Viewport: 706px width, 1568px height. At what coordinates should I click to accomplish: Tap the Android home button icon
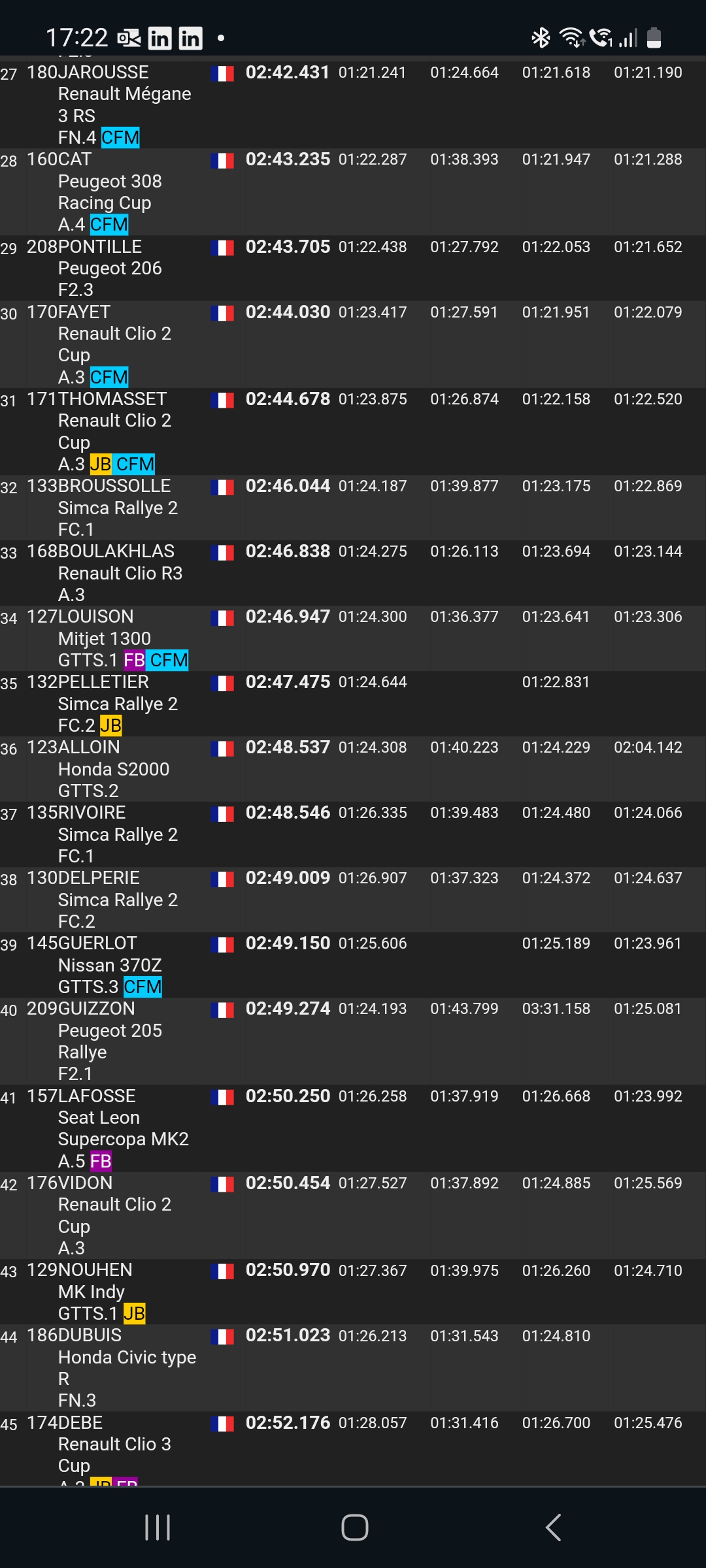tap(354, 1527)
